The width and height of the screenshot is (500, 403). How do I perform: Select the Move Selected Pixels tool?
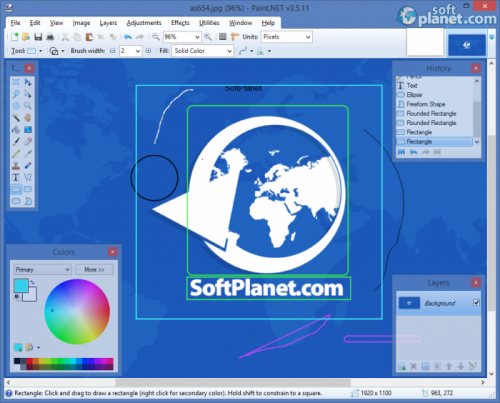tap(28, 82)
